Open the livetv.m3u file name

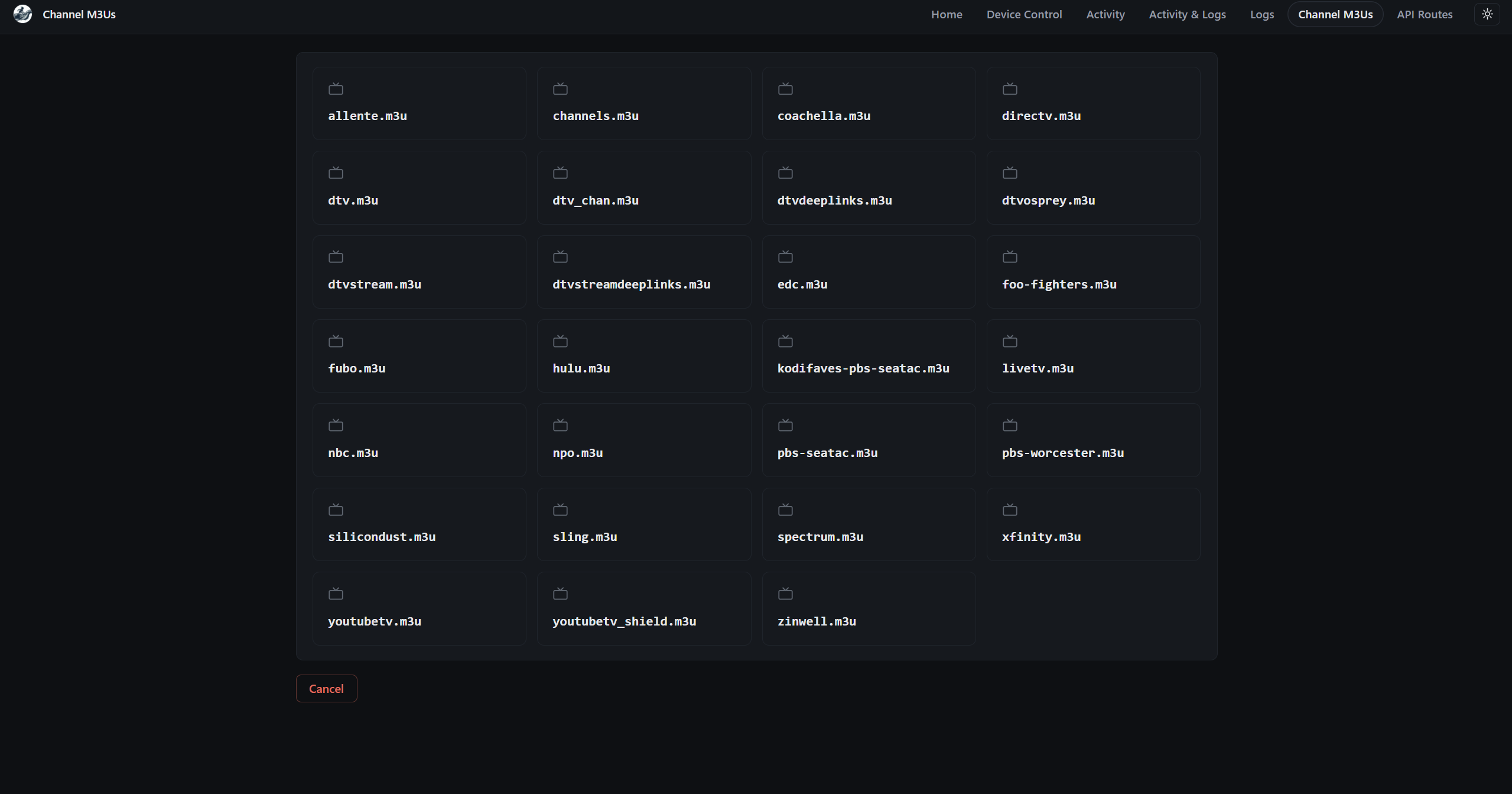click(1038, 368)
